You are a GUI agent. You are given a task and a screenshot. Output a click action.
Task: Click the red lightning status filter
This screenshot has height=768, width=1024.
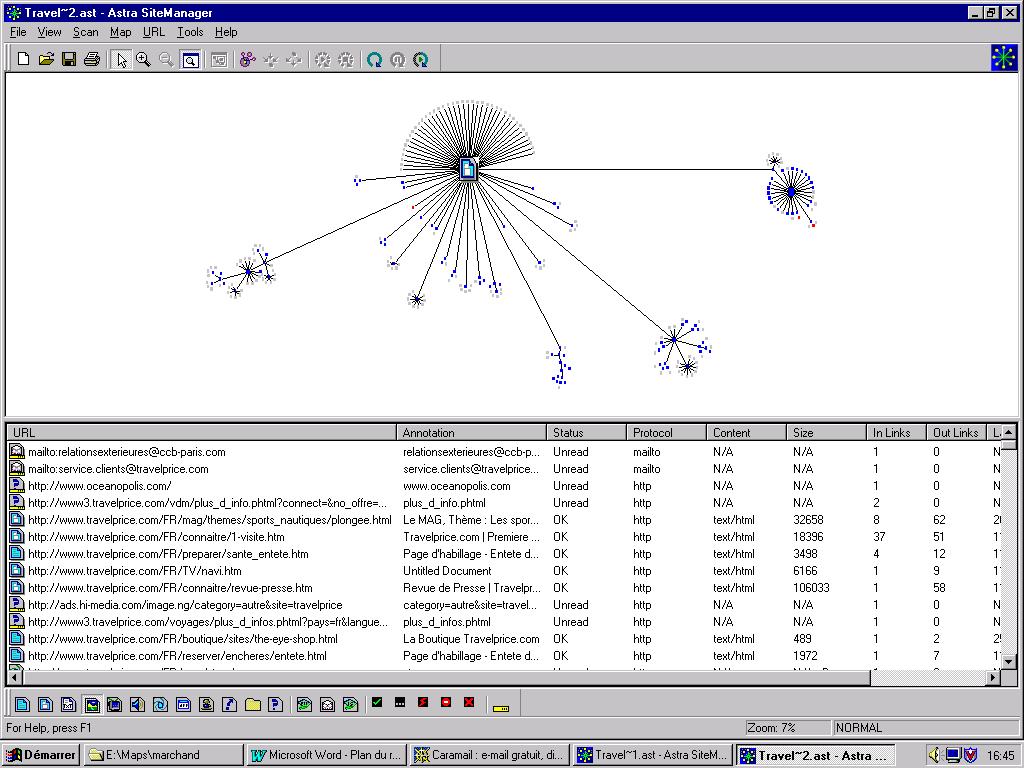click(423, 703)
